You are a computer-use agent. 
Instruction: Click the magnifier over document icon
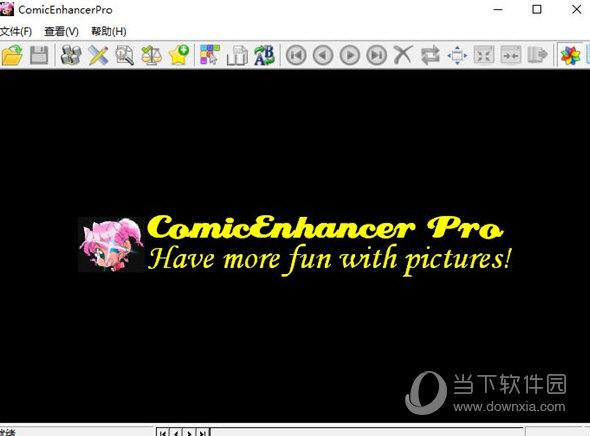(x=125, y=55)
